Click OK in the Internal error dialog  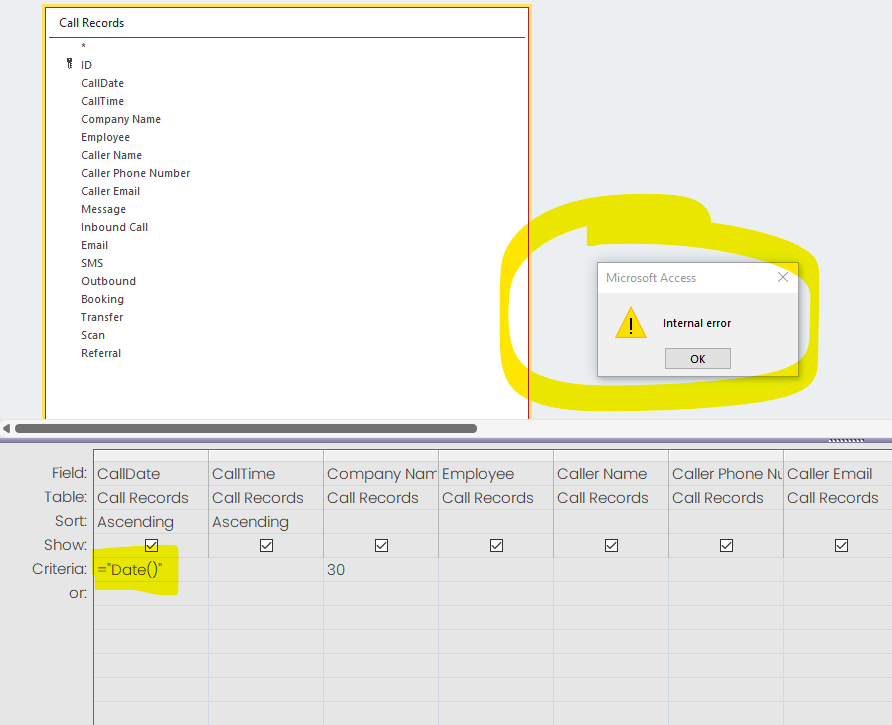click(697, 359)
